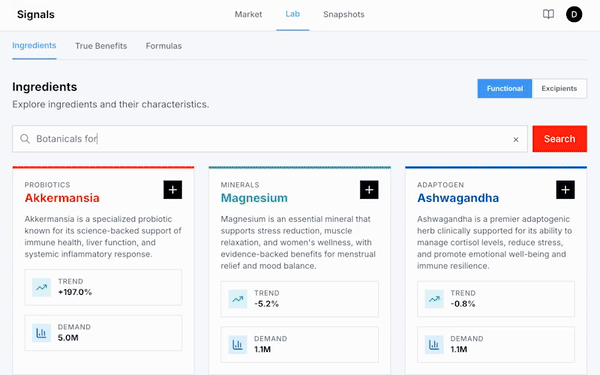This screenshot has height=375, width=600.
Task: Click the Ashwagandha description paragraph
Action: click(x=494, y=243)
